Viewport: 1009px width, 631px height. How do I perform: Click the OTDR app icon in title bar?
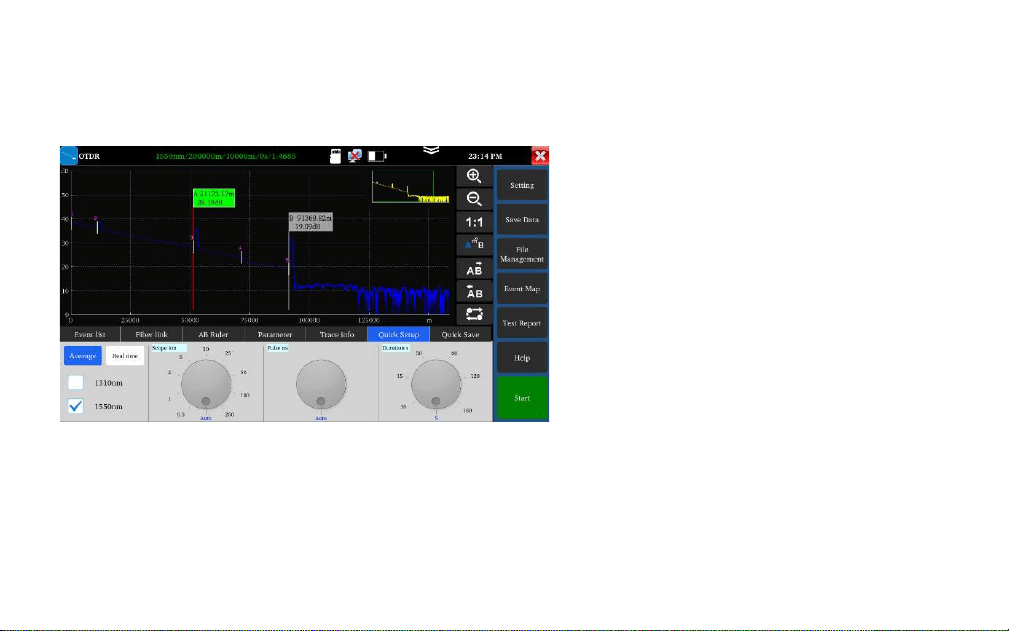point(69,156)
